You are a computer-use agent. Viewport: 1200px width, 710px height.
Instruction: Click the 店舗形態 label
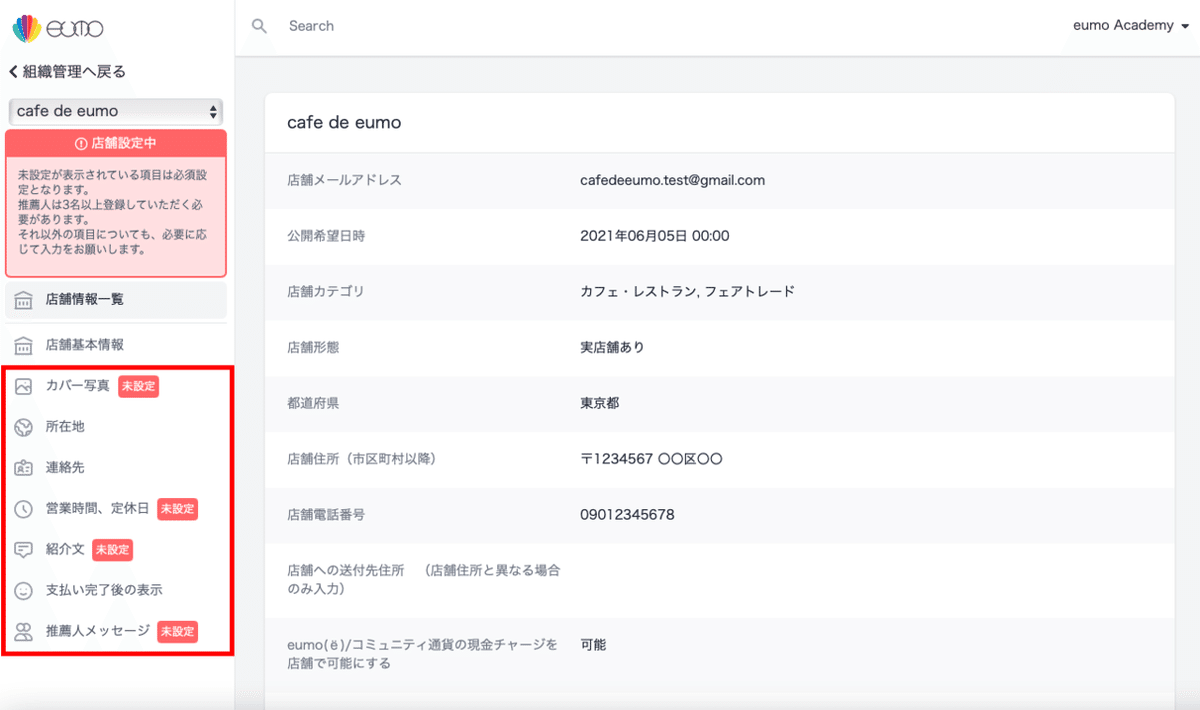pyautogui.click(x=313, y=348)
